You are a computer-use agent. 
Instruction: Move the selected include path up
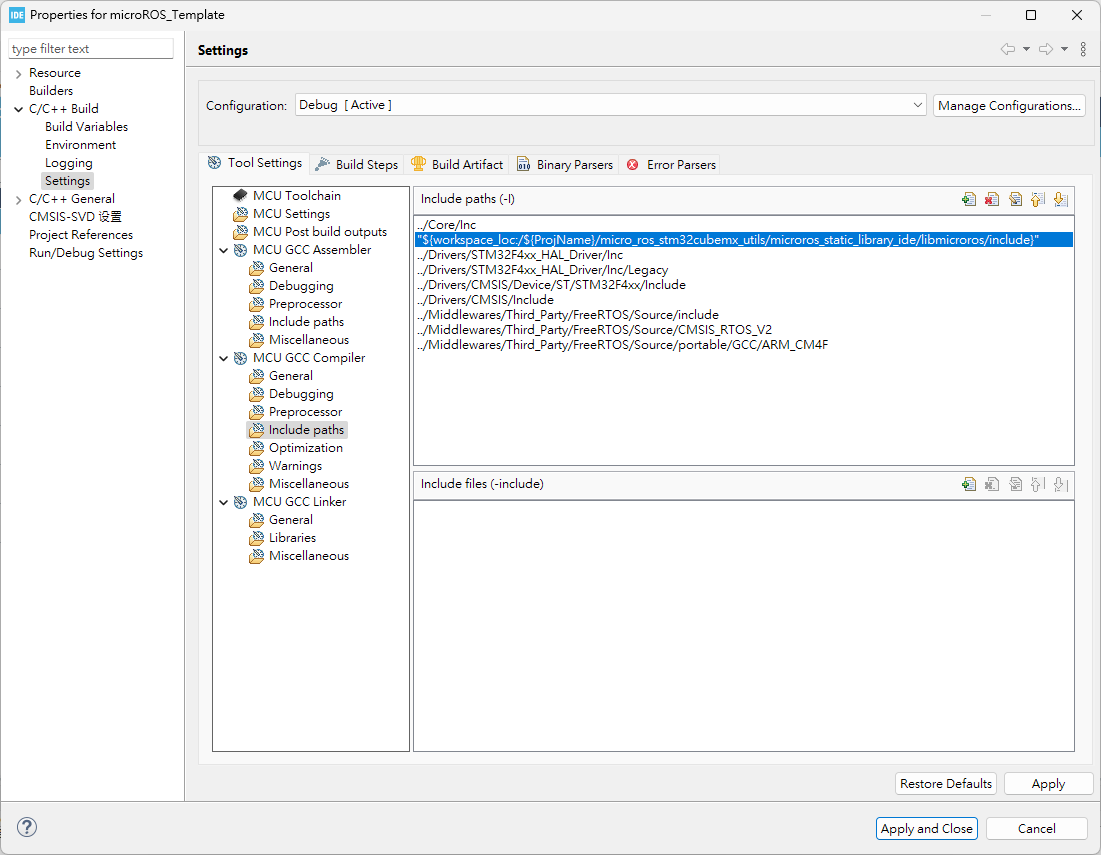(1038, 199)
